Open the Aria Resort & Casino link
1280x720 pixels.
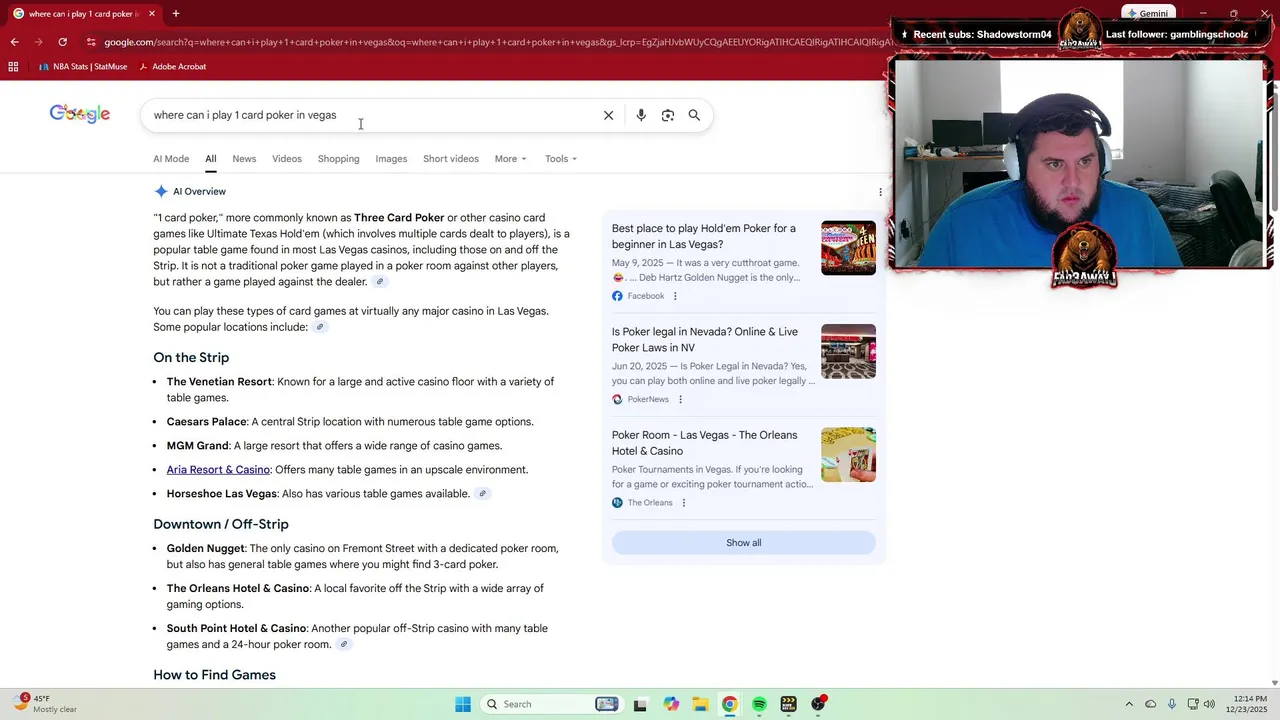click(x=218, y=470)
